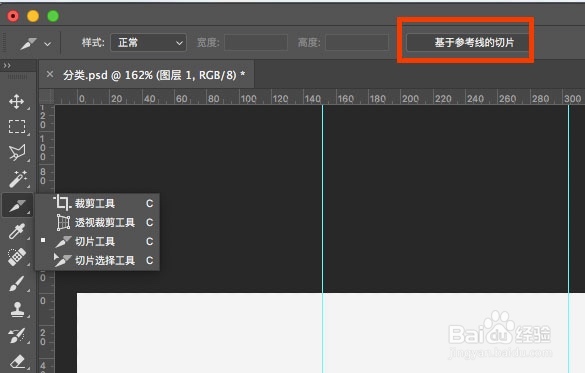Select the Polygonal Lasso tool
Screen dimensions: 585x373
(x=17, y=153)
